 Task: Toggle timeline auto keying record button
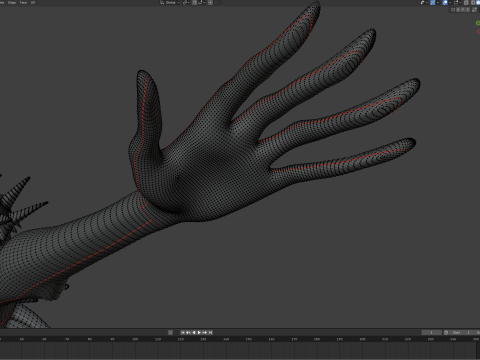(x=170, y=332)
